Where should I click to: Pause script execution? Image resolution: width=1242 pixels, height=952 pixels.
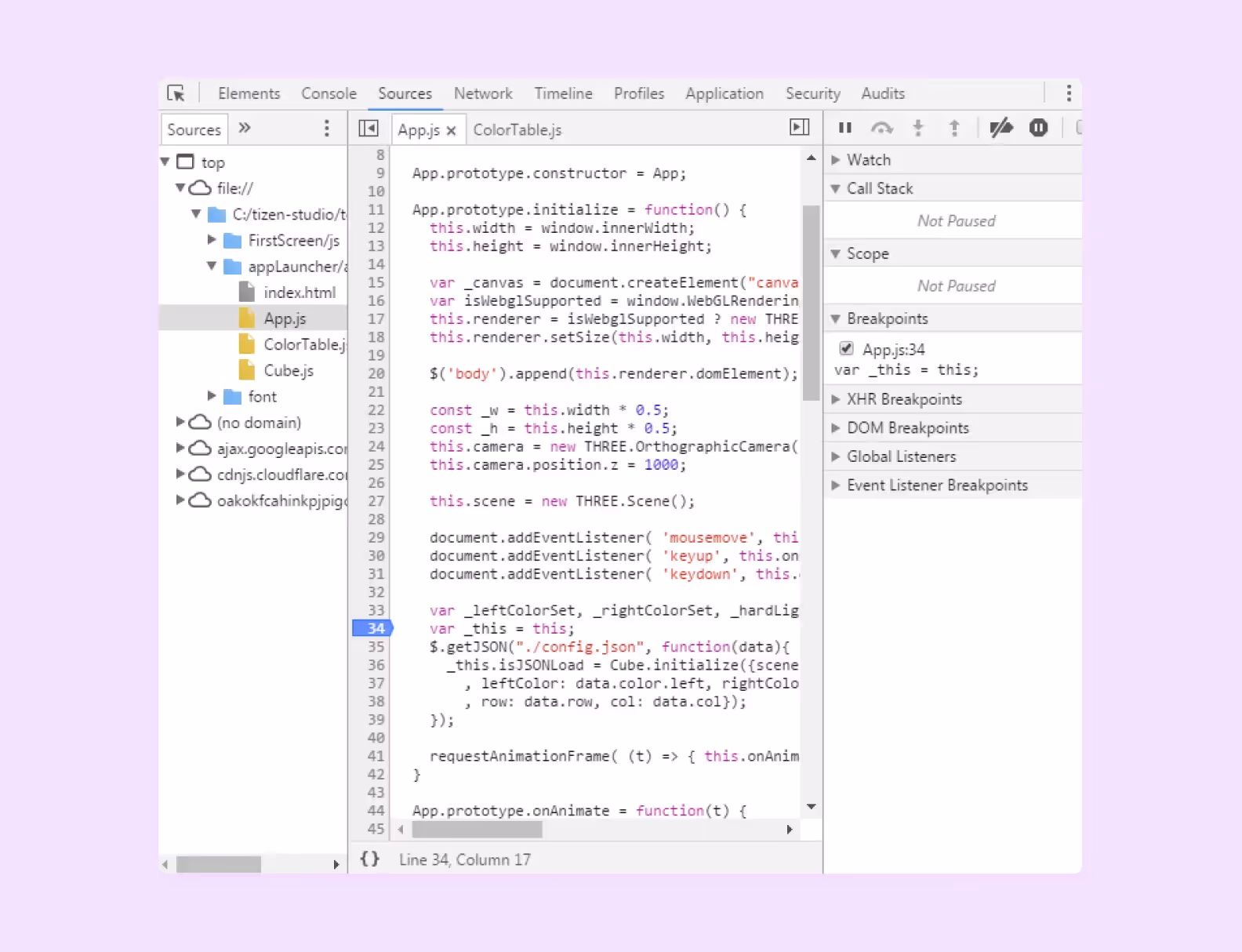pos(845,128)
